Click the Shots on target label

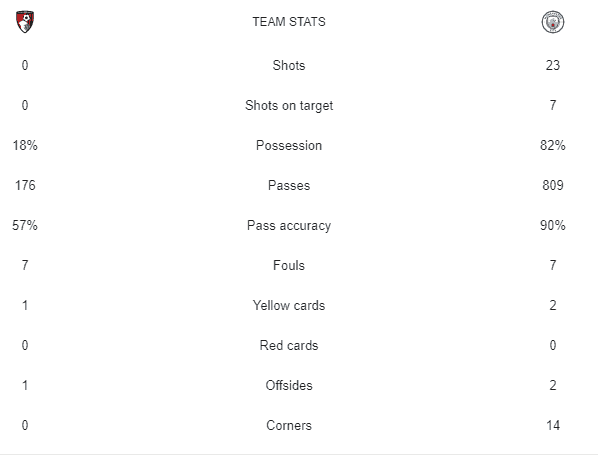[x=289, y=105]
